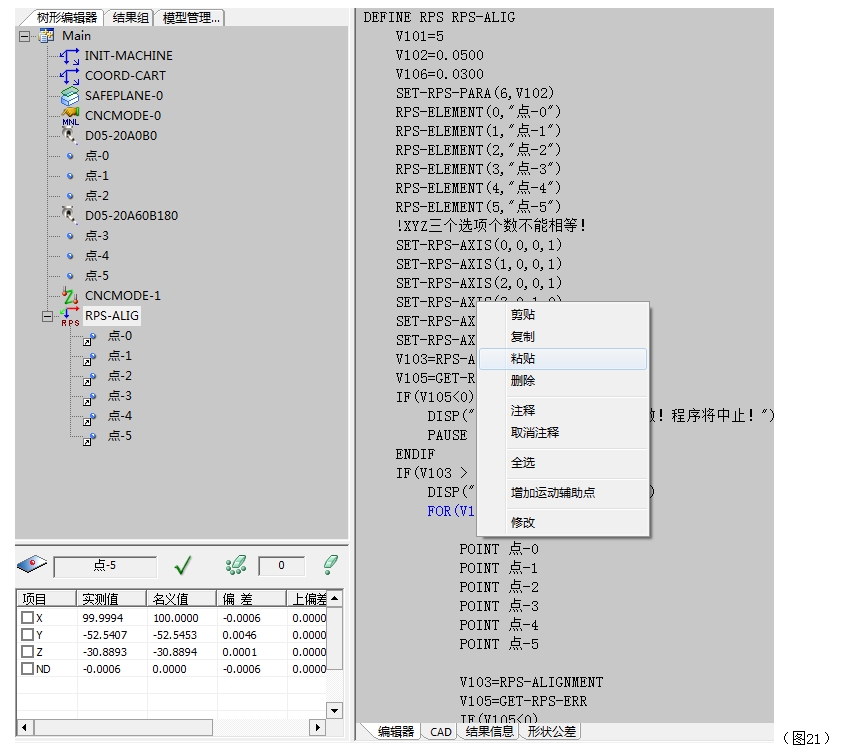
Task: Click the 点-2 shortcut icon under RPS-ALIG
Action: click(89, 378)
